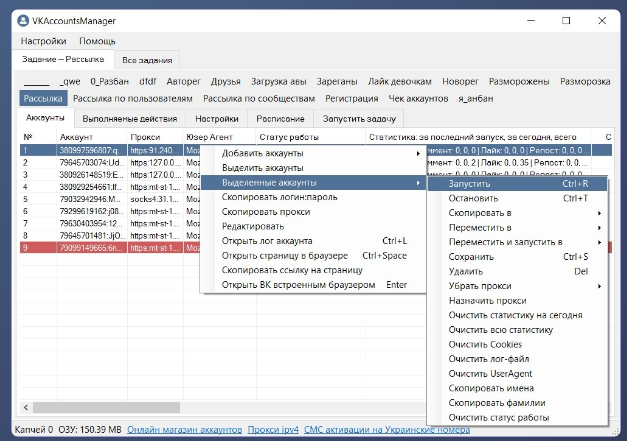The image size is (627, 441).
Task: Click Очистить статус работы
Action: click(x=517, y=418)
